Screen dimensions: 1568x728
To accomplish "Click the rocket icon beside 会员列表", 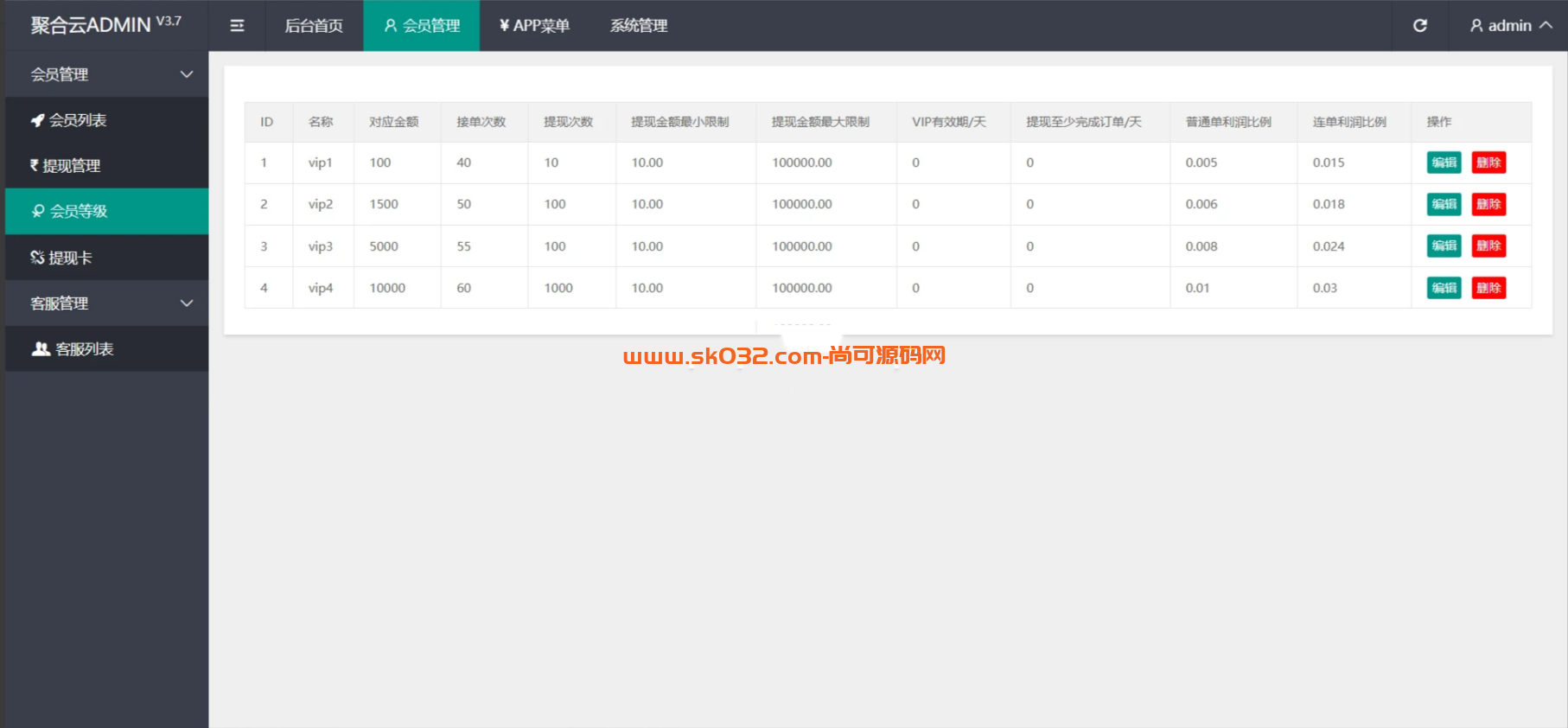I will pyautogui.click(x=37, y=120).
